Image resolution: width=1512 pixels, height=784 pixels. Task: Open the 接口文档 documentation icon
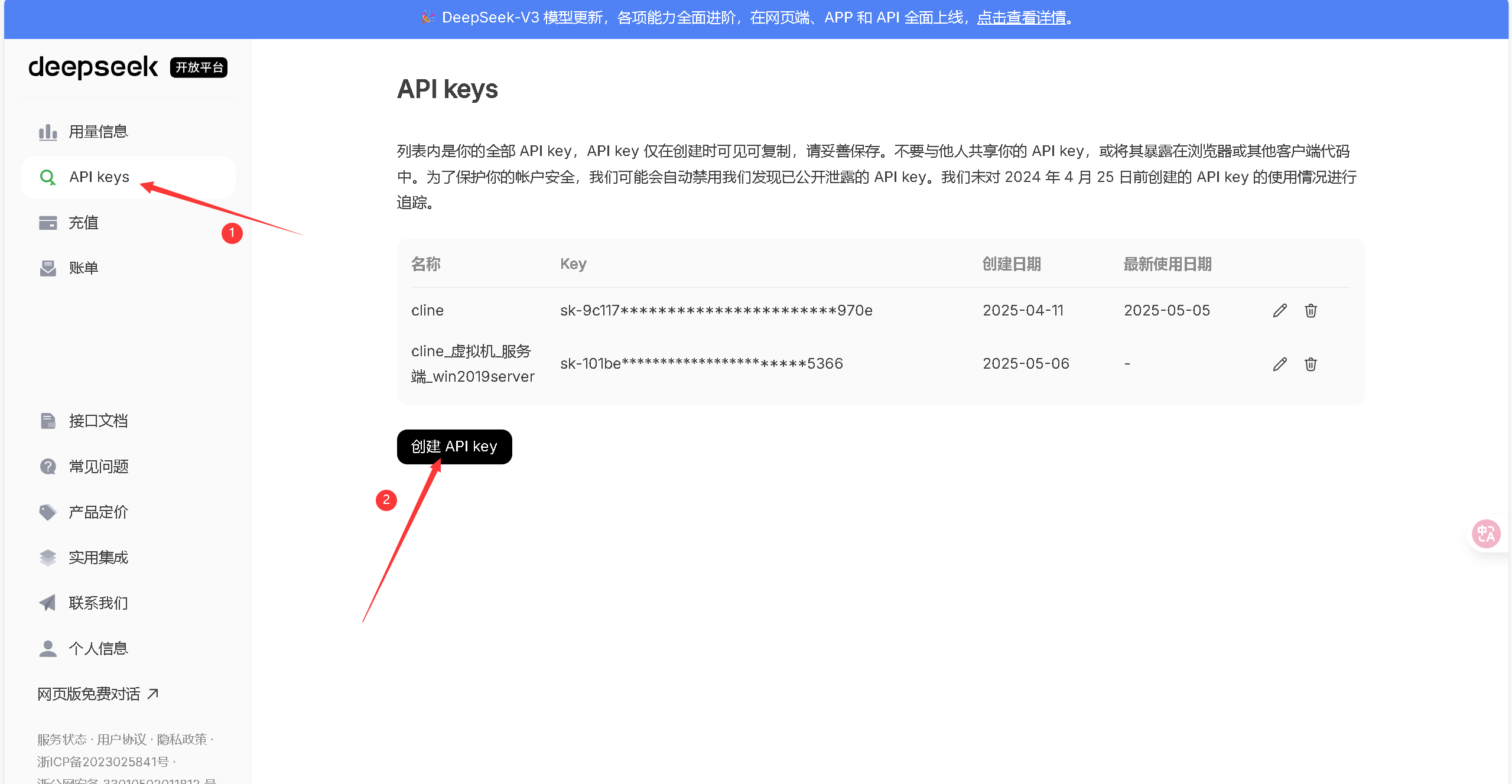tap(47, 421)
